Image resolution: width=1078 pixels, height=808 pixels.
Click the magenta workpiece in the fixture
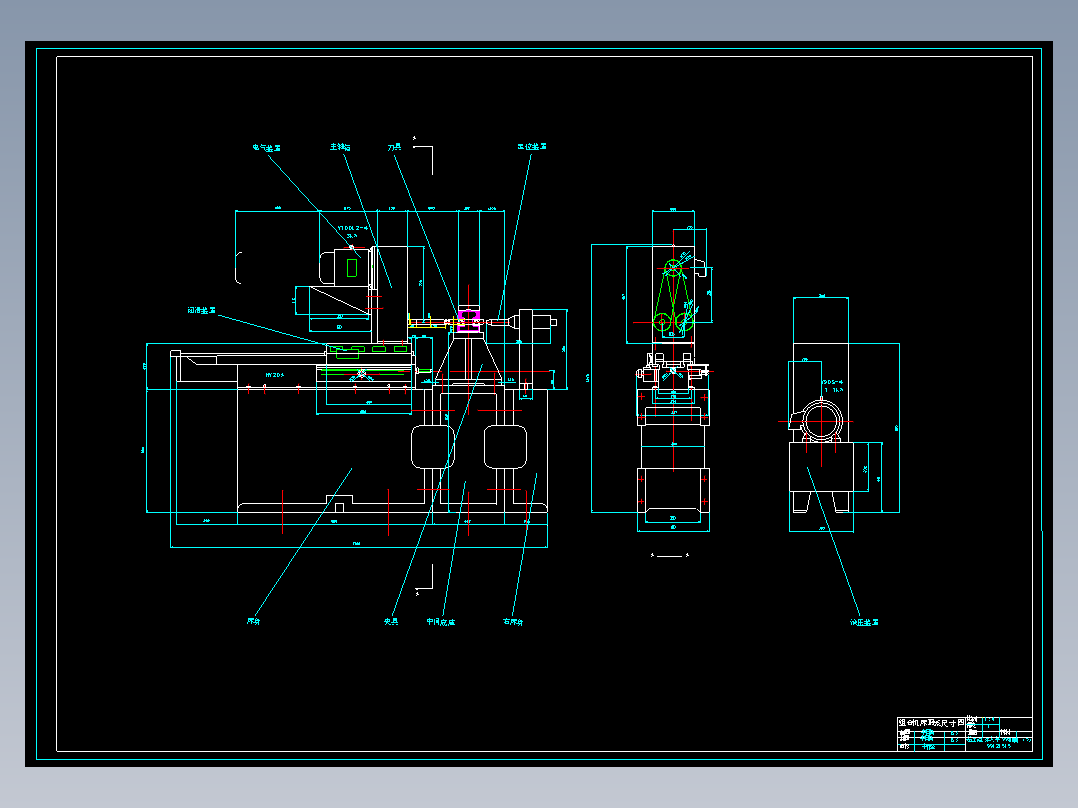468,321
